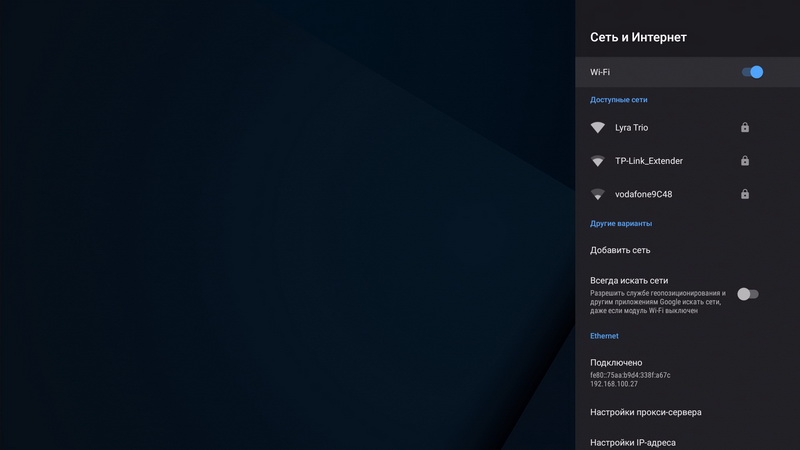The width and height of the screenshot is (800, 450).
Task: Click the Wi-Fi signal icon for vodafone9C48
Action: pyautogui.click(x=598, y=194)
